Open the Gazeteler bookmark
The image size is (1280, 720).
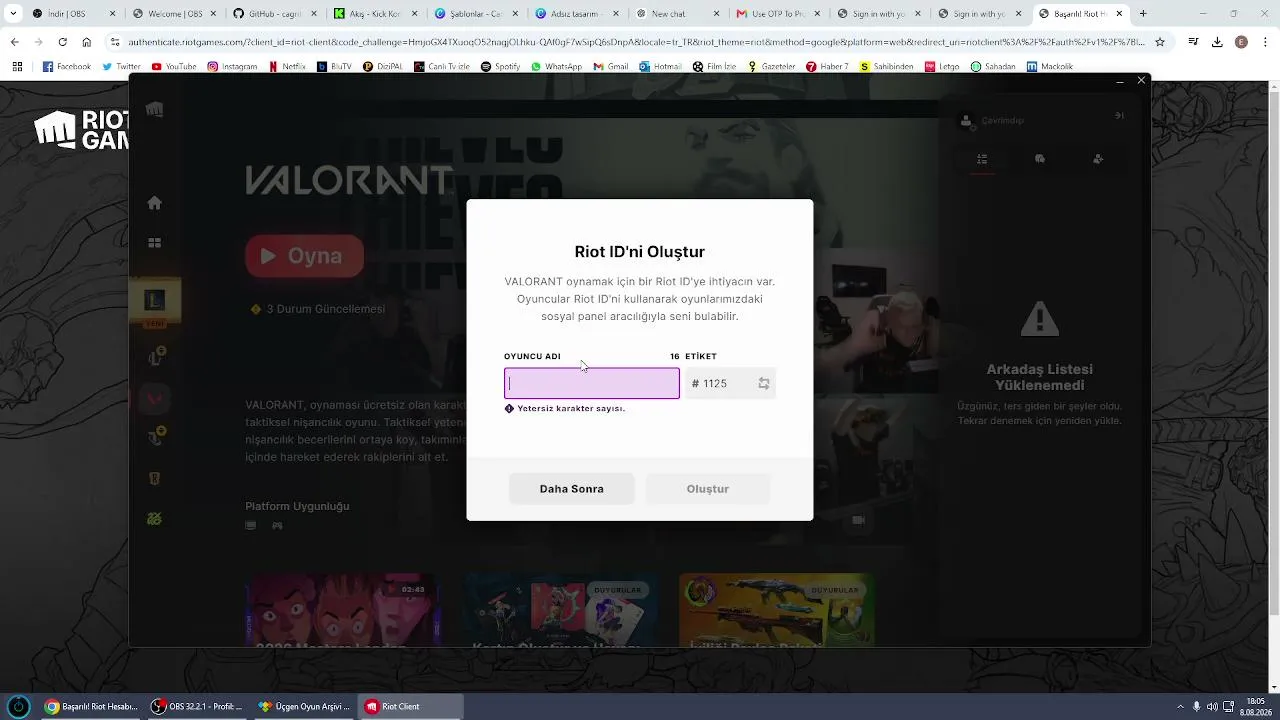tap(772, 67)
